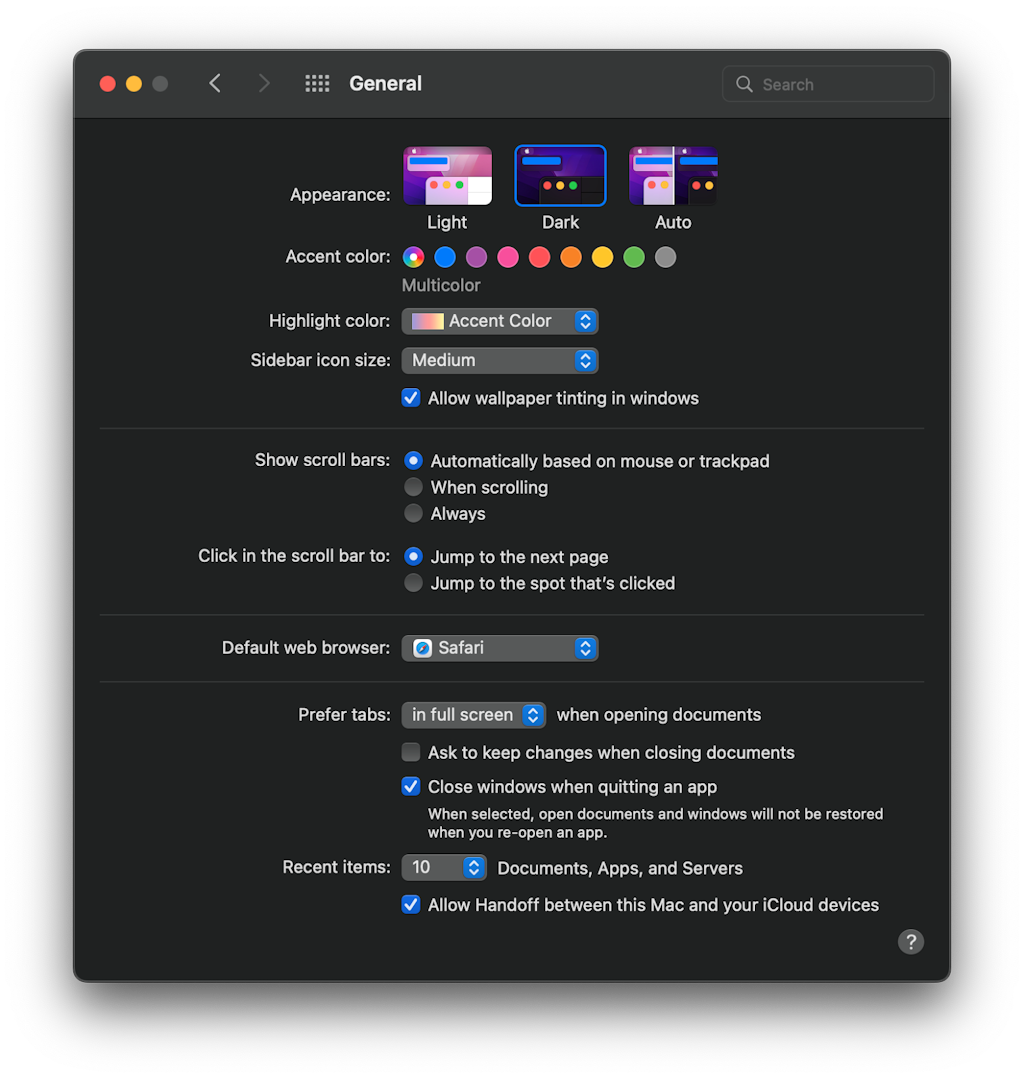Go back using the left chevron

[x=215, y=84]
